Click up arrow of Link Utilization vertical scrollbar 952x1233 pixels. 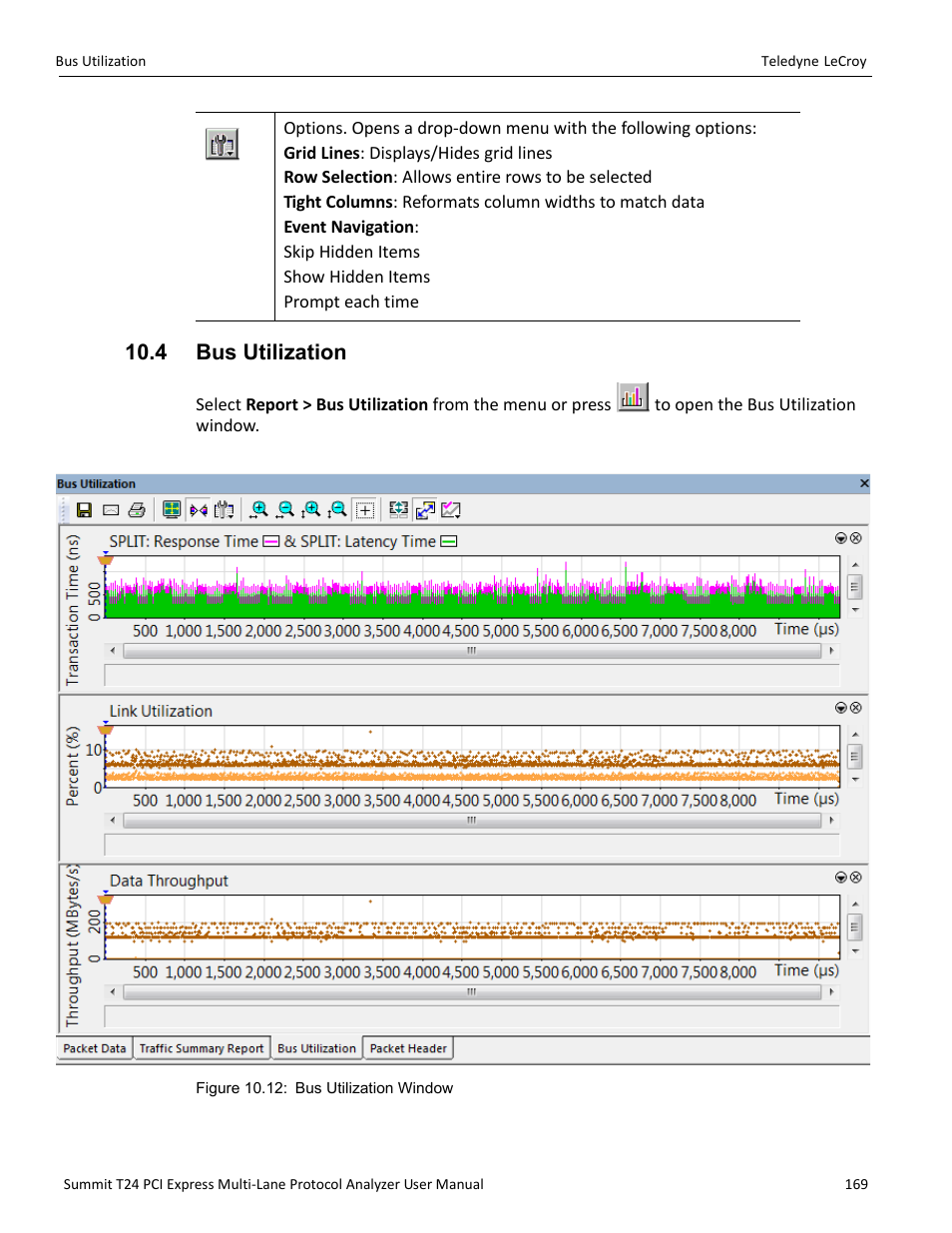[x=855, y=735]
